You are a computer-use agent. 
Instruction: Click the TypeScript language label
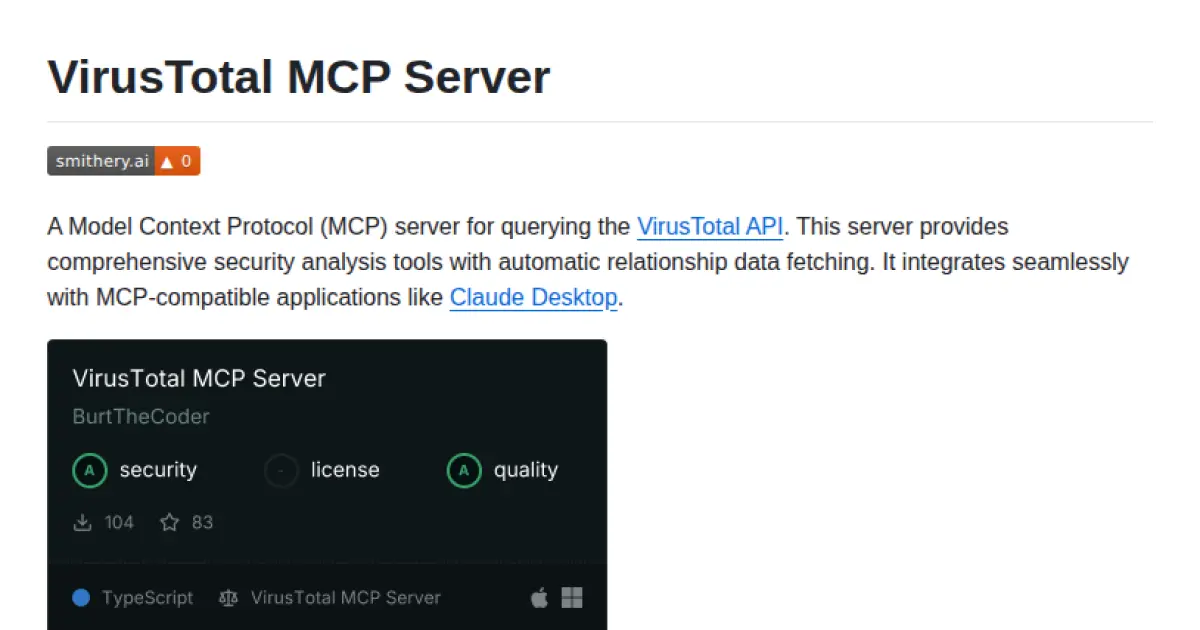point(147,597)
